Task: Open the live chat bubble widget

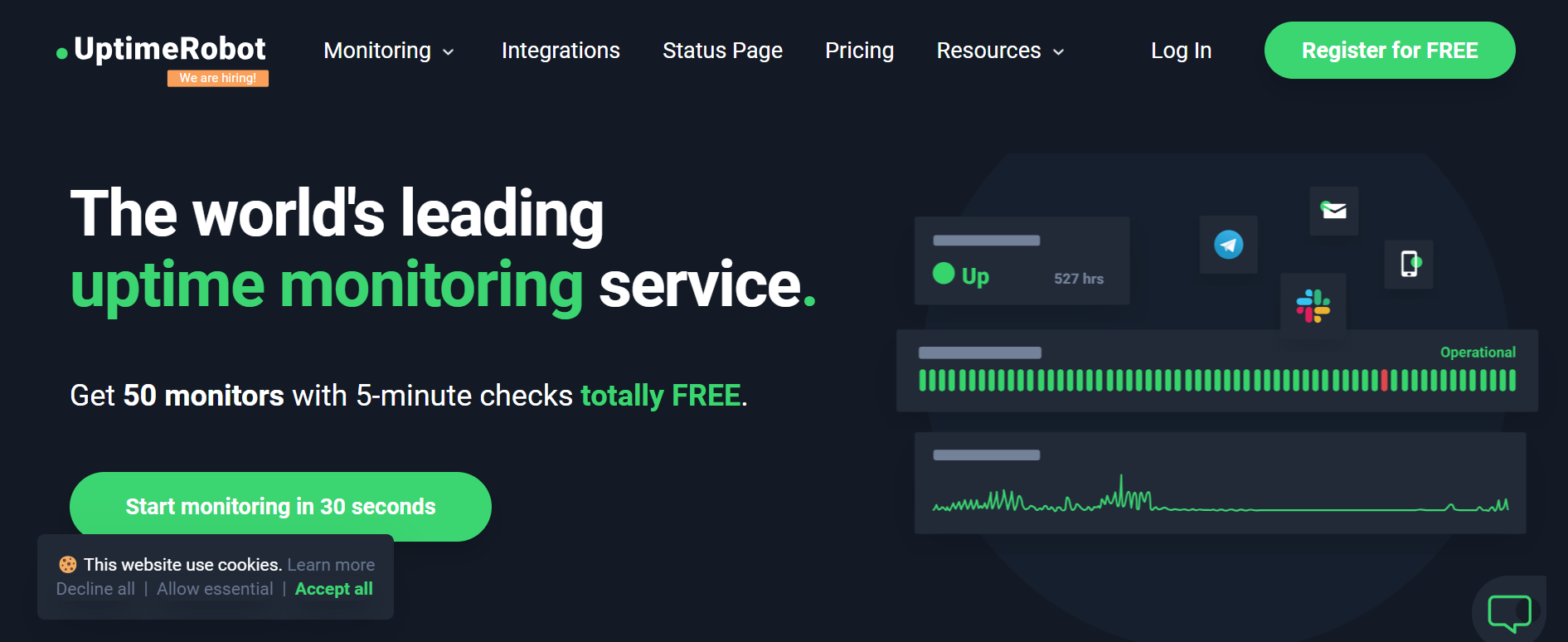Action: pyautogui.click(x=1509, y=613)
